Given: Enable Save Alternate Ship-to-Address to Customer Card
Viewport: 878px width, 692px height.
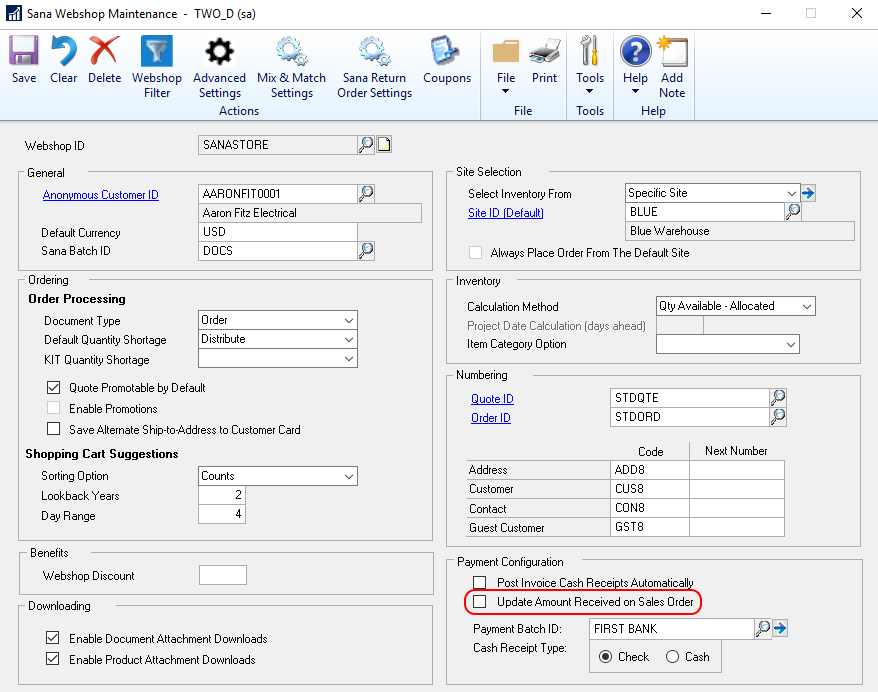Looking at the screenshot, I should tap(54, 429).
